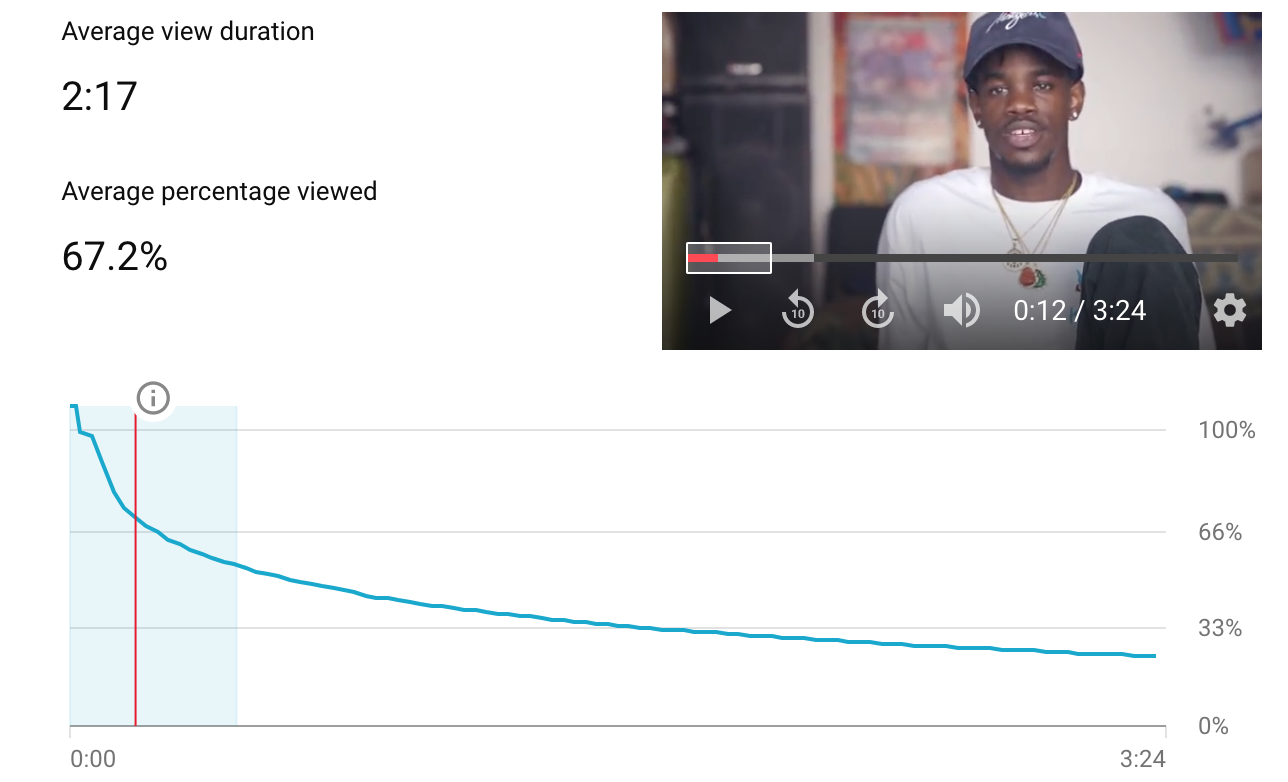The height and width of the screenshot is (782, 1288).
Task: Rewind video 10 seconds
Action: click(x=797, y=310)
